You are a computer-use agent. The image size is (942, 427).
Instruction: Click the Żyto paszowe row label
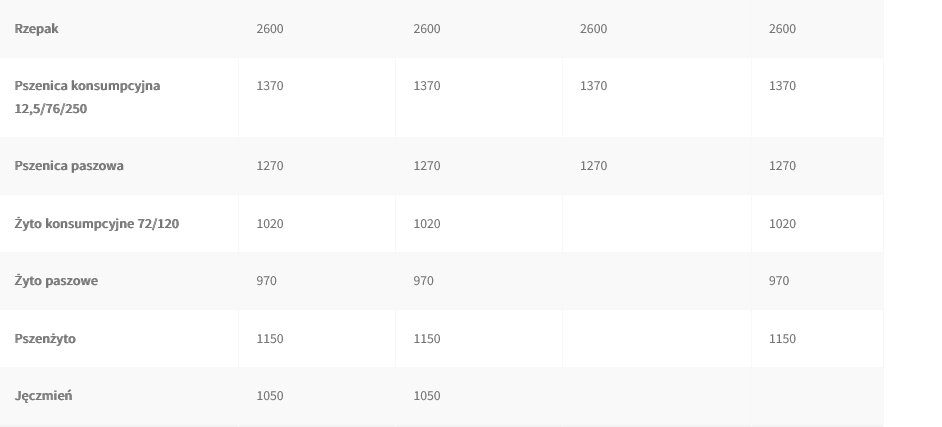click(56, 281)
